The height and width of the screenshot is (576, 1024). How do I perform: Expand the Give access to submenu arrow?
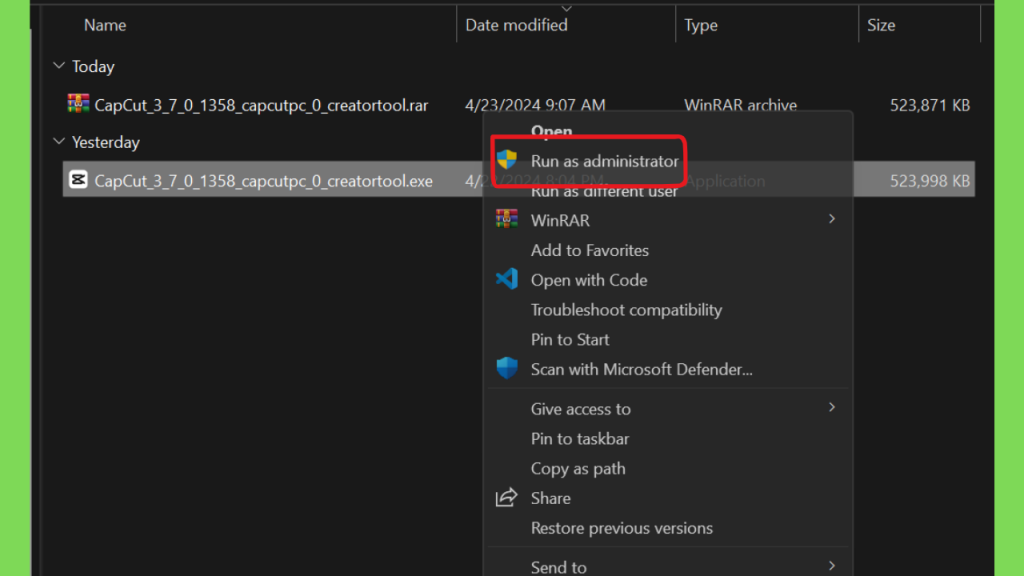832,408
